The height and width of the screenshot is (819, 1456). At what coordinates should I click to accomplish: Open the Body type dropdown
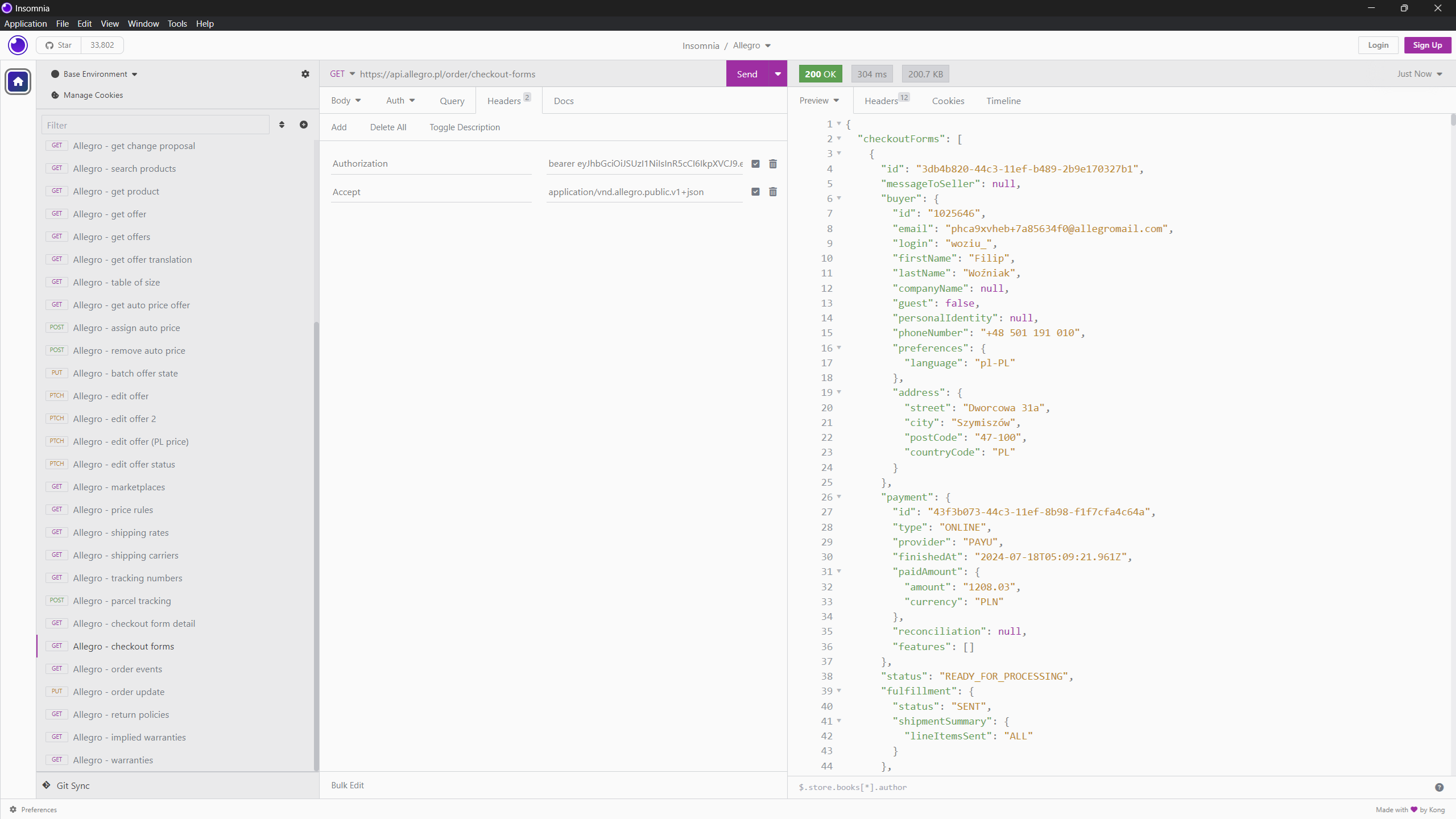point(346,101)
